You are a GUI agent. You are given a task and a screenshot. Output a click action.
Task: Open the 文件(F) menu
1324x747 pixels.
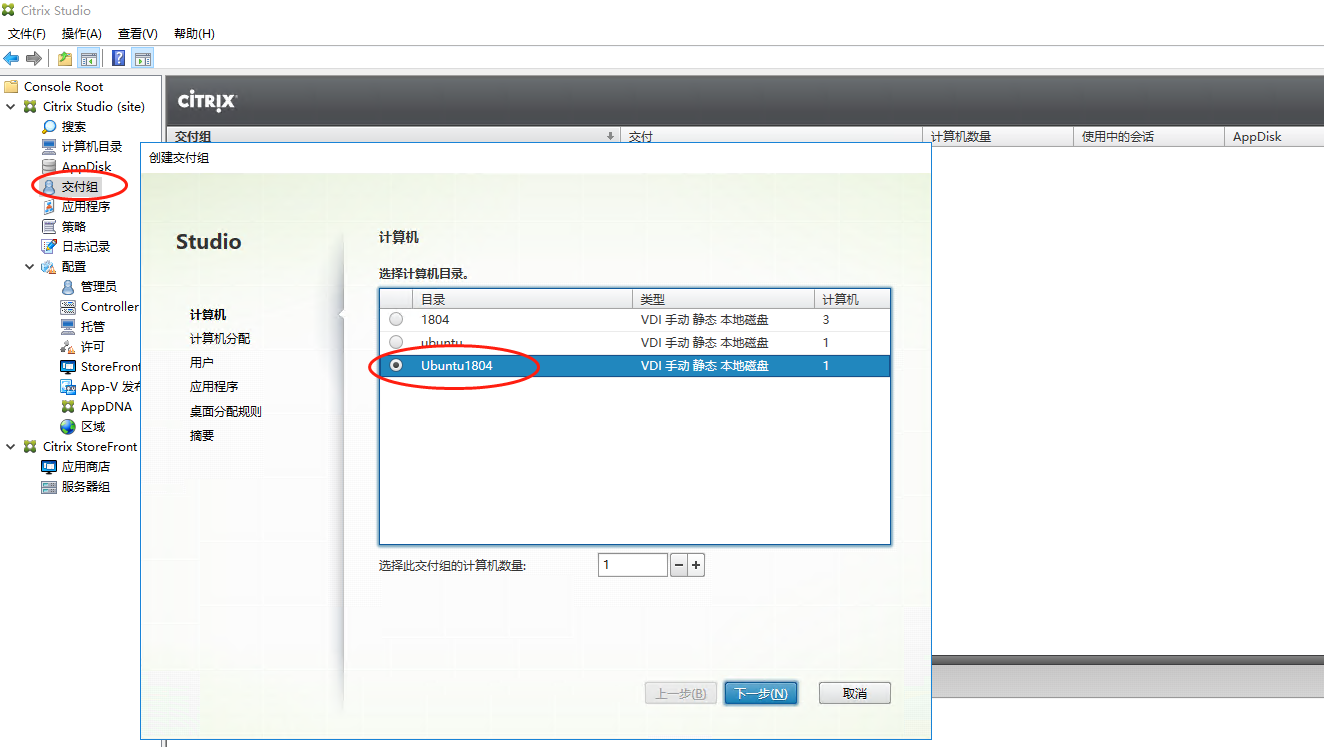(27, 34)
